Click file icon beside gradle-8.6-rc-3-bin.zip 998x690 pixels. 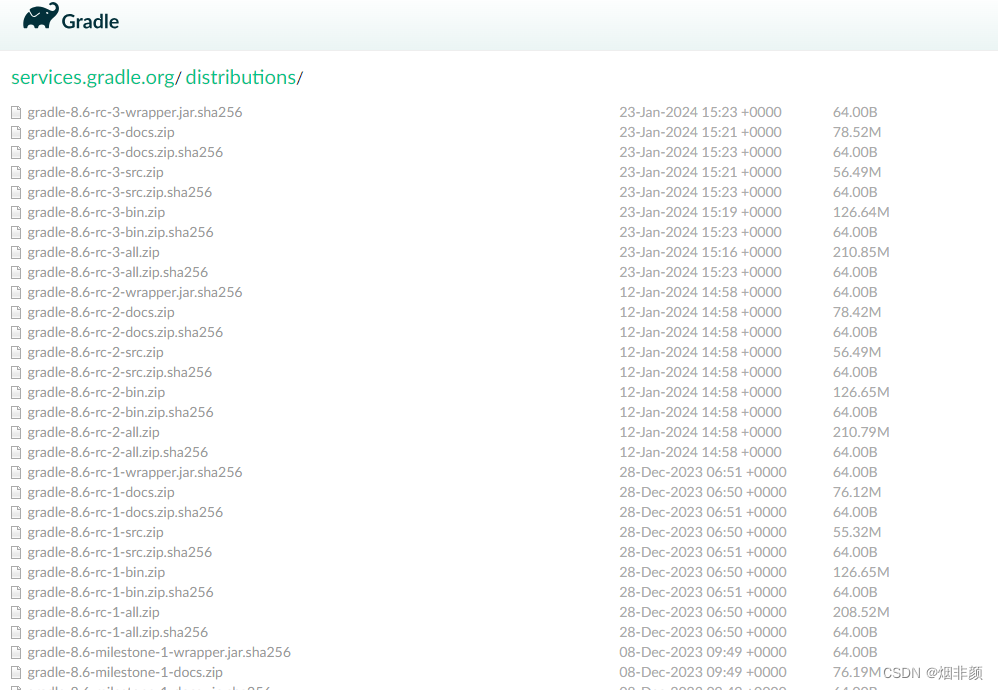pos(17,213)
